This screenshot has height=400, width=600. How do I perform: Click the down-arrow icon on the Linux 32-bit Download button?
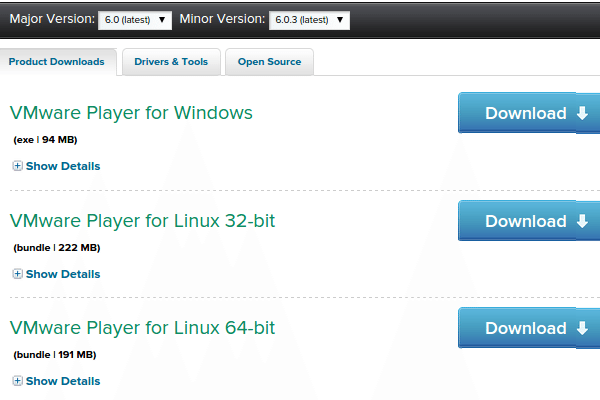pyautogui.click(x=583, y=221)
